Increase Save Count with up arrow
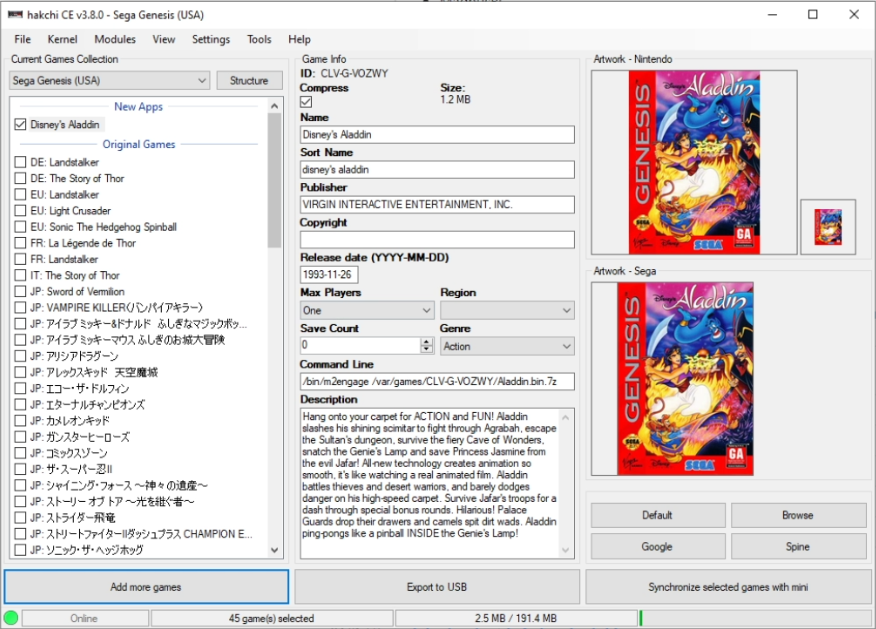 (427, 342)
